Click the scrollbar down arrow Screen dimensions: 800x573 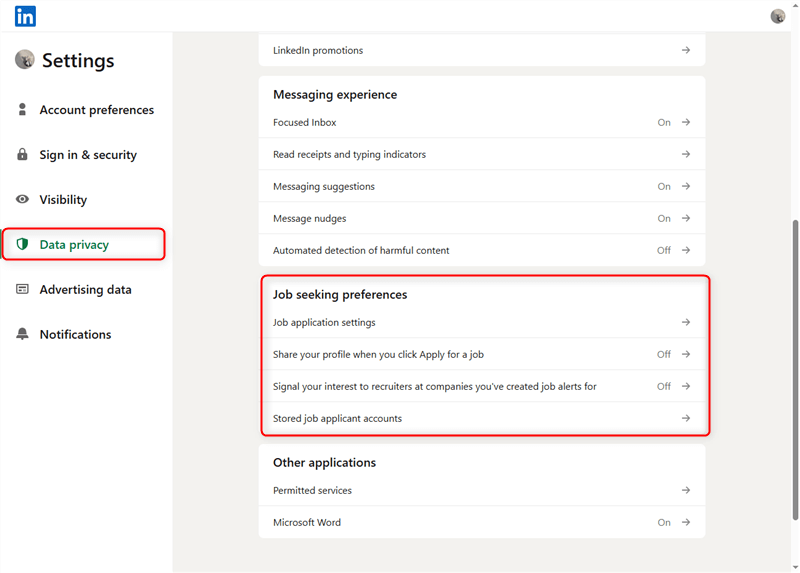795,567
